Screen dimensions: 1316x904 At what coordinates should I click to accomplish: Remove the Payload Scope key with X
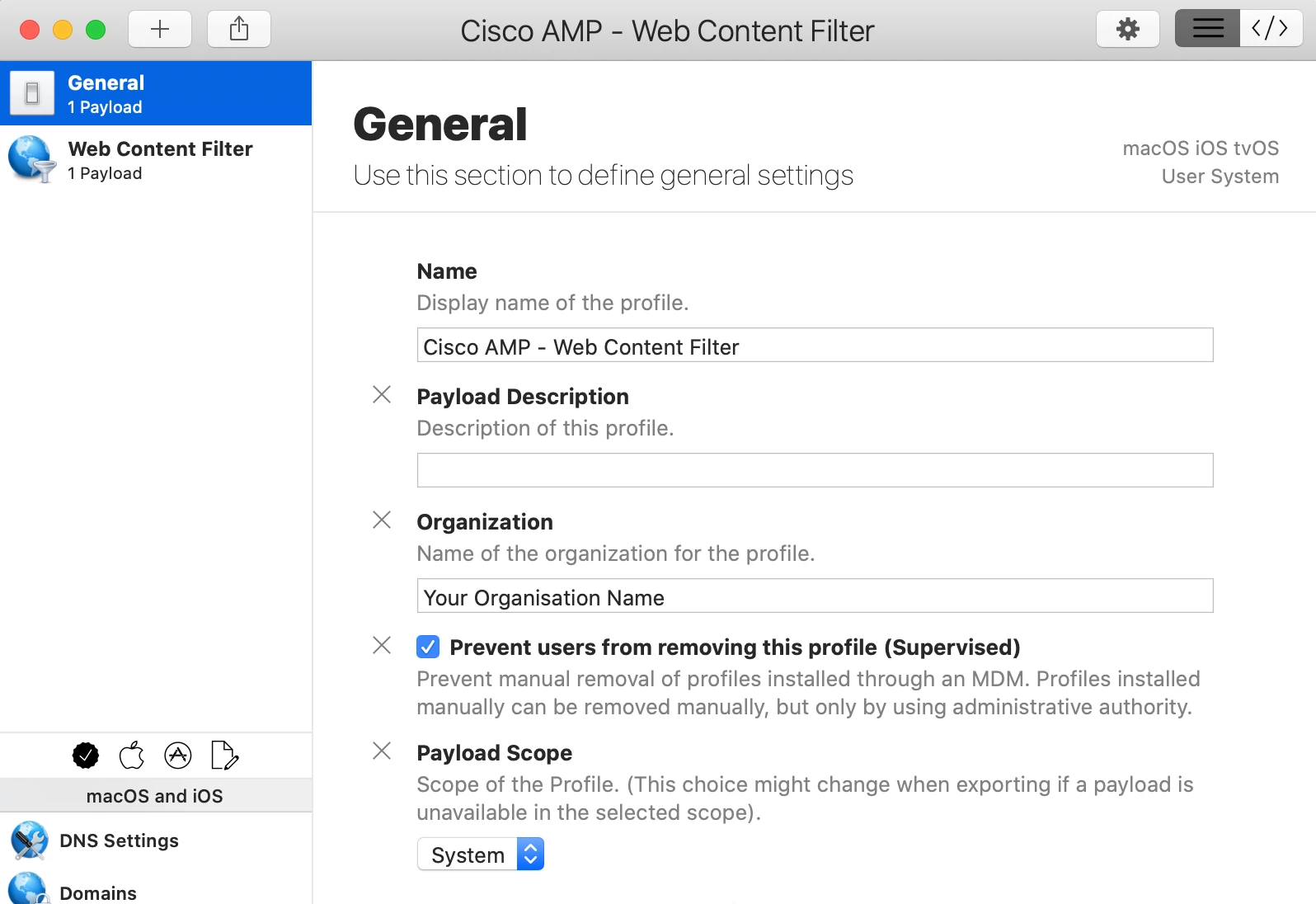coord(382,751)
